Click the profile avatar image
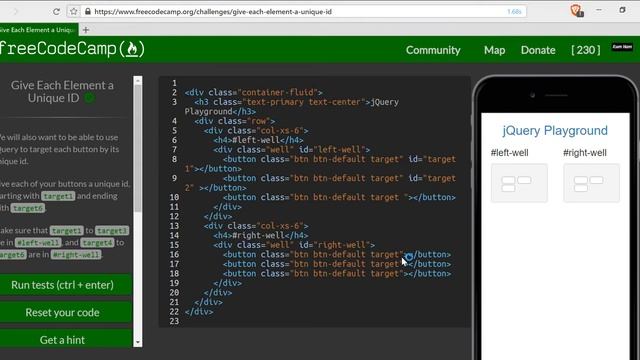The height and width of the screenshot is (360, 640). pyautogui.click(x=622, y=47)
